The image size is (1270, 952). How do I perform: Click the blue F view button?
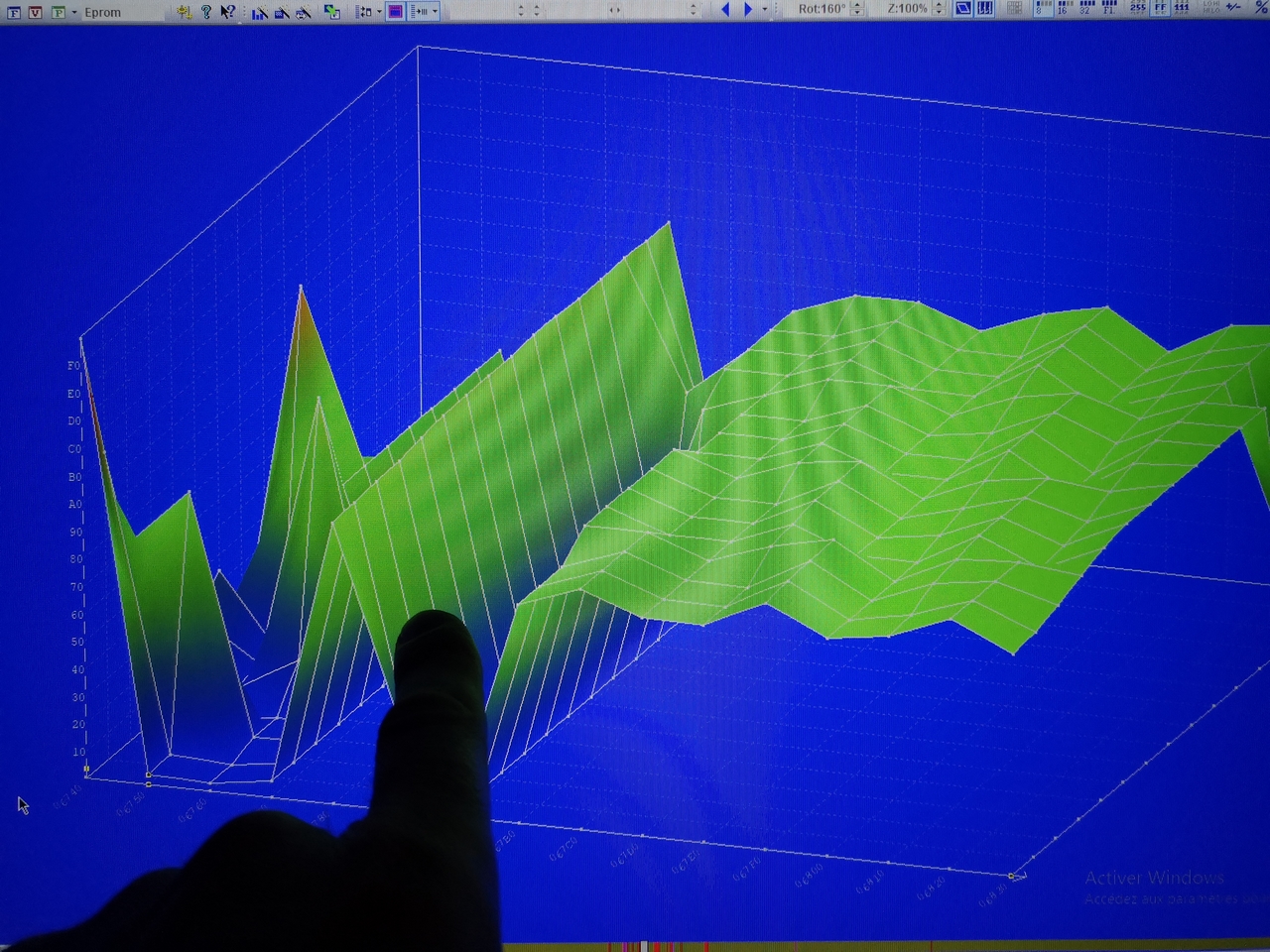point(14,13)
